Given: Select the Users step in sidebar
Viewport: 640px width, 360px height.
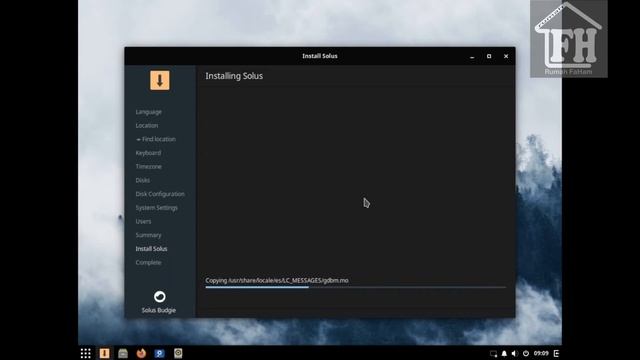Looking at the screenshot, I should pos(143,221).
